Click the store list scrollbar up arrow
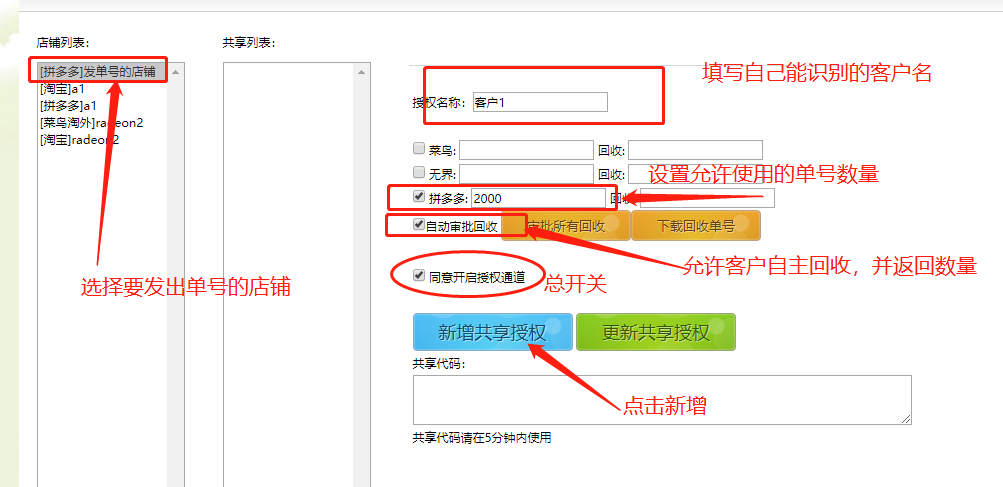Screen dimensions: 1003x487 tap(177, 72)
